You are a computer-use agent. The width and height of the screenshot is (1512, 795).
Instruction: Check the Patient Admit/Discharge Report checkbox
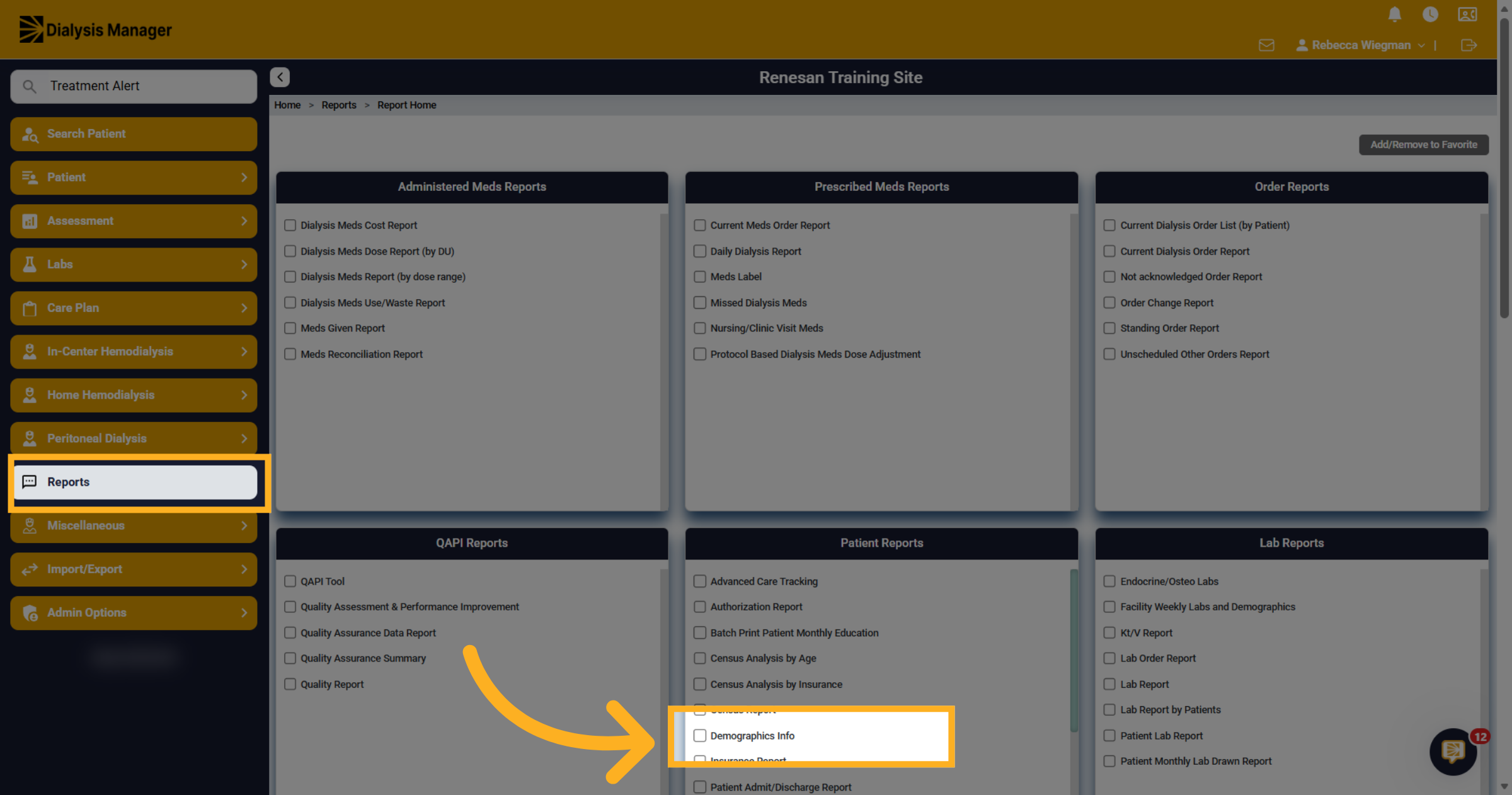(x=699, y=787)
